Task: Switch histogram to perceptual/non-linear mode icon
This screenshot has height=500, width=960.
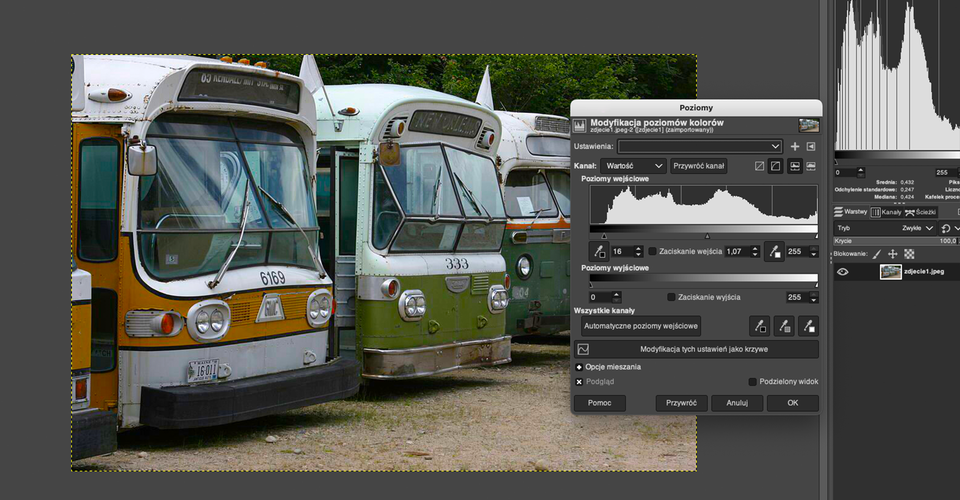Action: click(776, 166)
